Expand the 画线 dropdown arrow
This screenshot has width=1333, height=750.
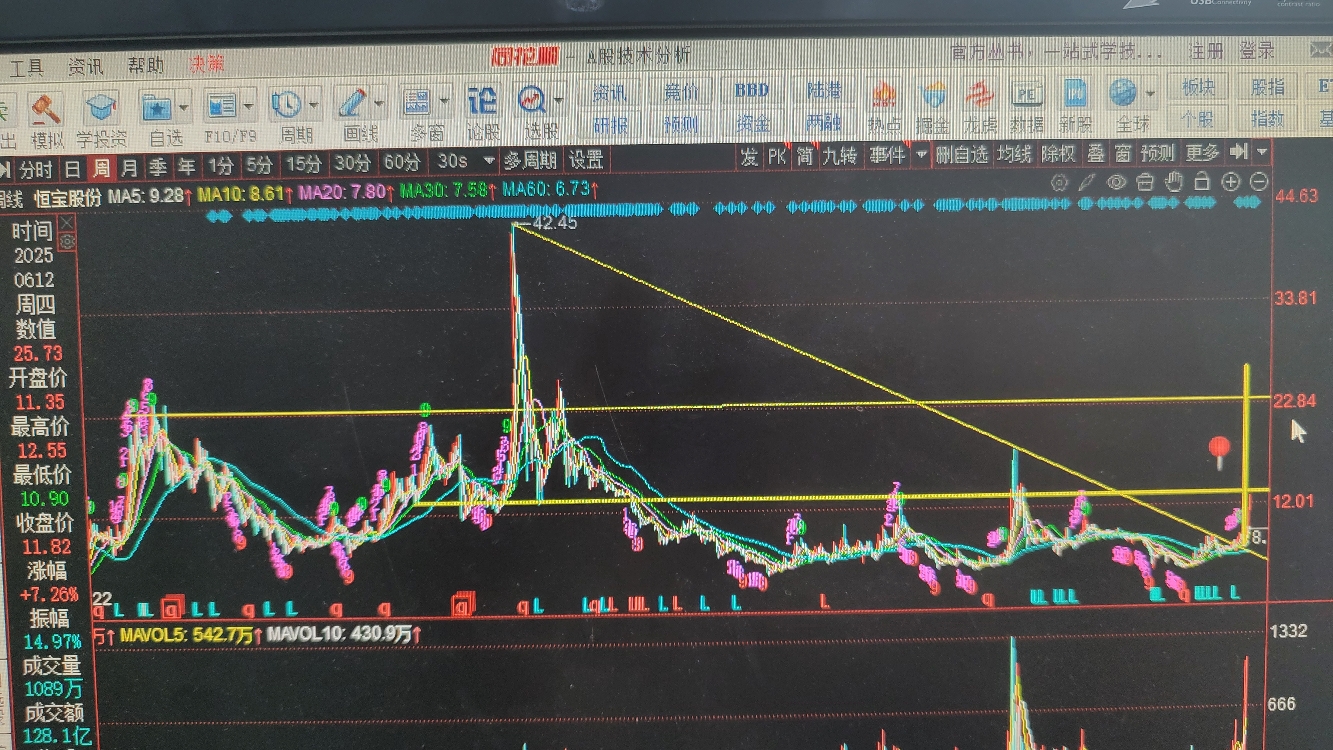click(x=379, y=102)
